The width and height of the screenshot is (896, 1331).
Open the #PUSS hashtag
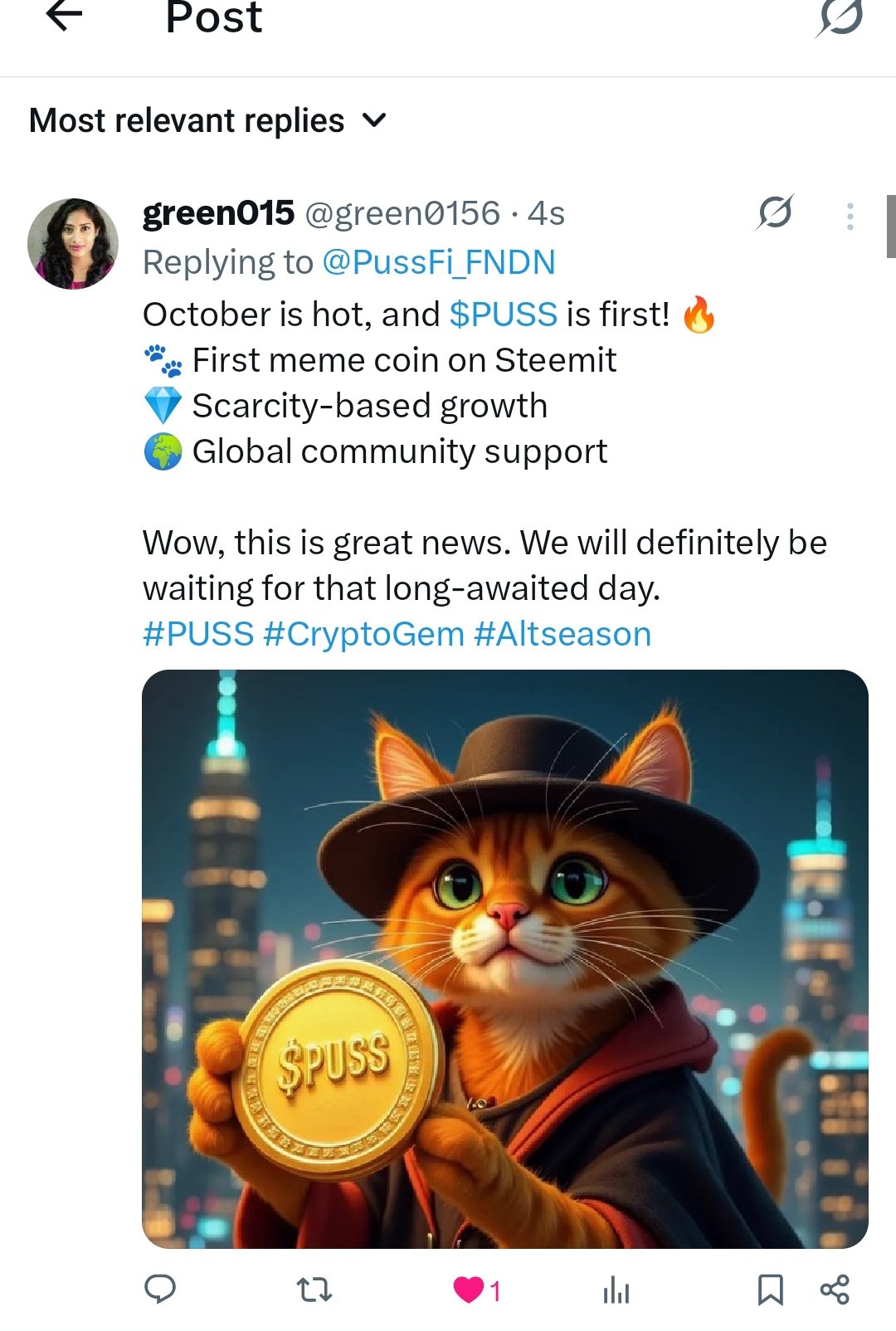[x=198, y=634]
